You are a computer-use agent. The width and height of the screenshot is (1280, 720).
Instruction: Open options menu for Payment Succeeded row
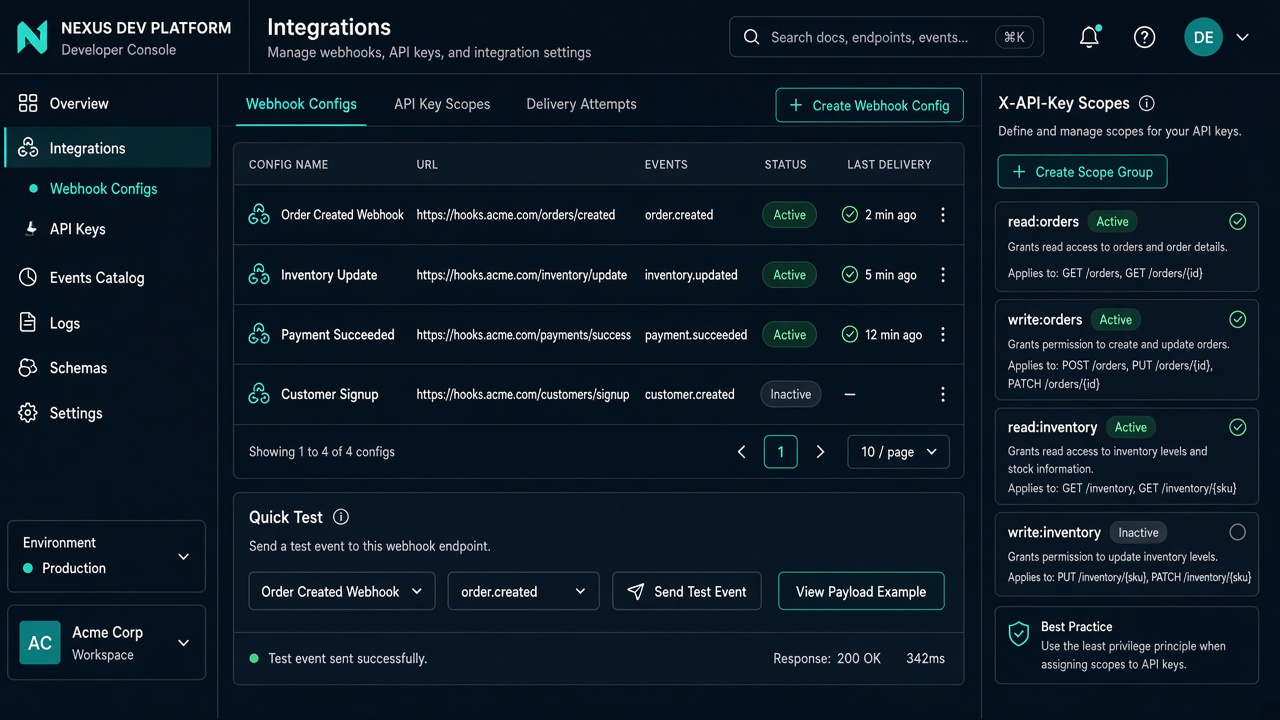942,335
